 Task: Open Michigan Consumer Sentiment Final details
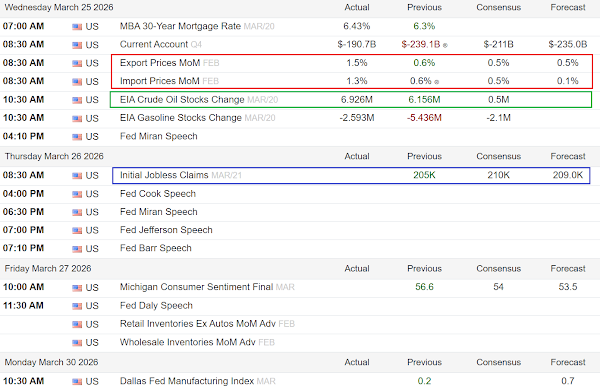[x=196, y=287]
